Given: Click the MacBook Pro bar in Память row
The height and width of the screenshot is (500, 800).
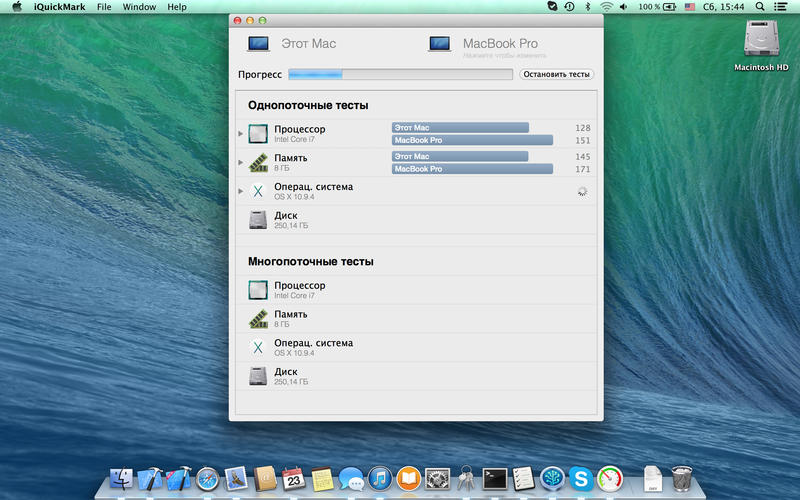Looking at the screenshot, I should click(472, 169).
